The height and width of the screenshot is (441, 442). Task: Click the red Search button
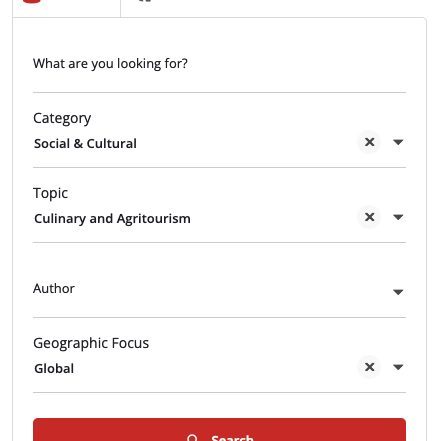219,430
